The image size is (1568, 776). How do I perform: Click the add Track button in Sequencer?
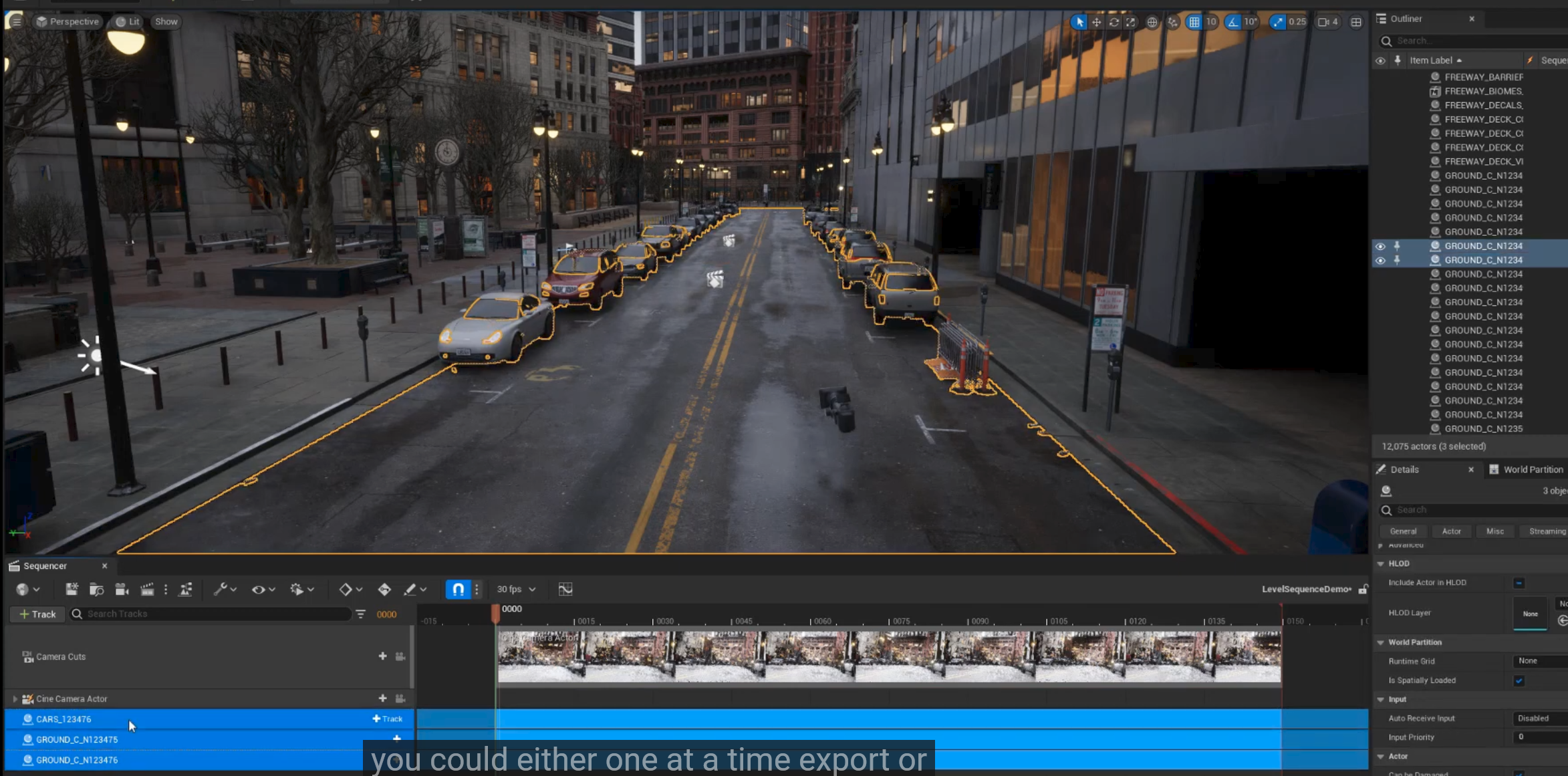[37, 614]
